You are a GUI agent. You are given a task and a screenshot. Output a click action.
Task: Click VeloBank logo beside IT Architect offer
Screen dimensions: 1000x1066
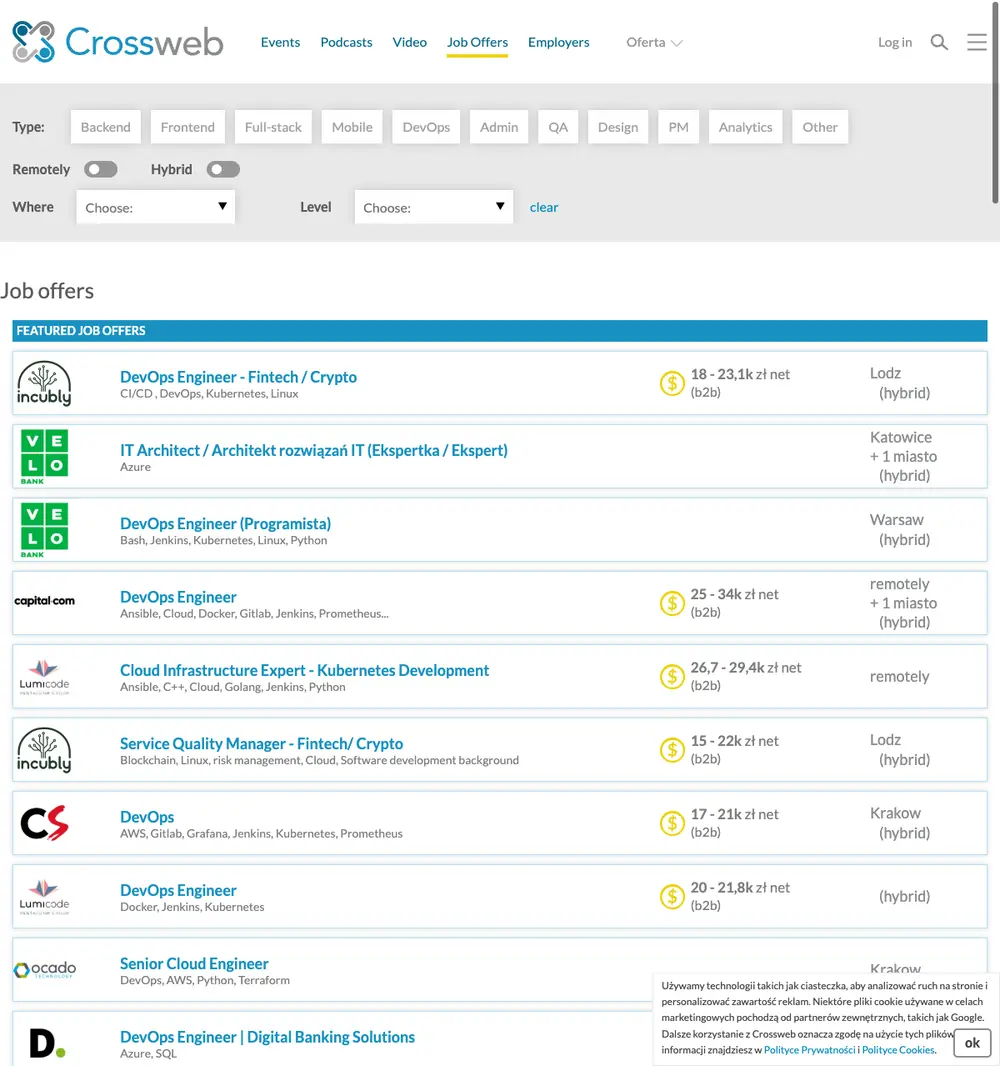44,457
